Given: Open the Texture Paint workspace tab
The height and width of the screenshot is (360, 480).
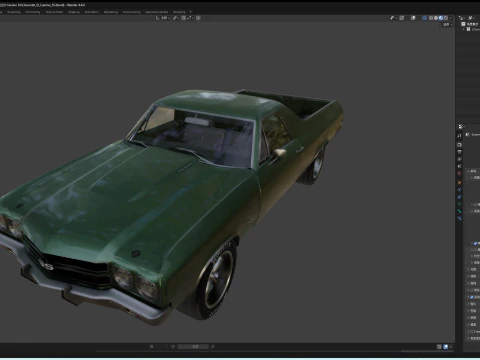Looking at the screenshot, I should pos(54,12).
